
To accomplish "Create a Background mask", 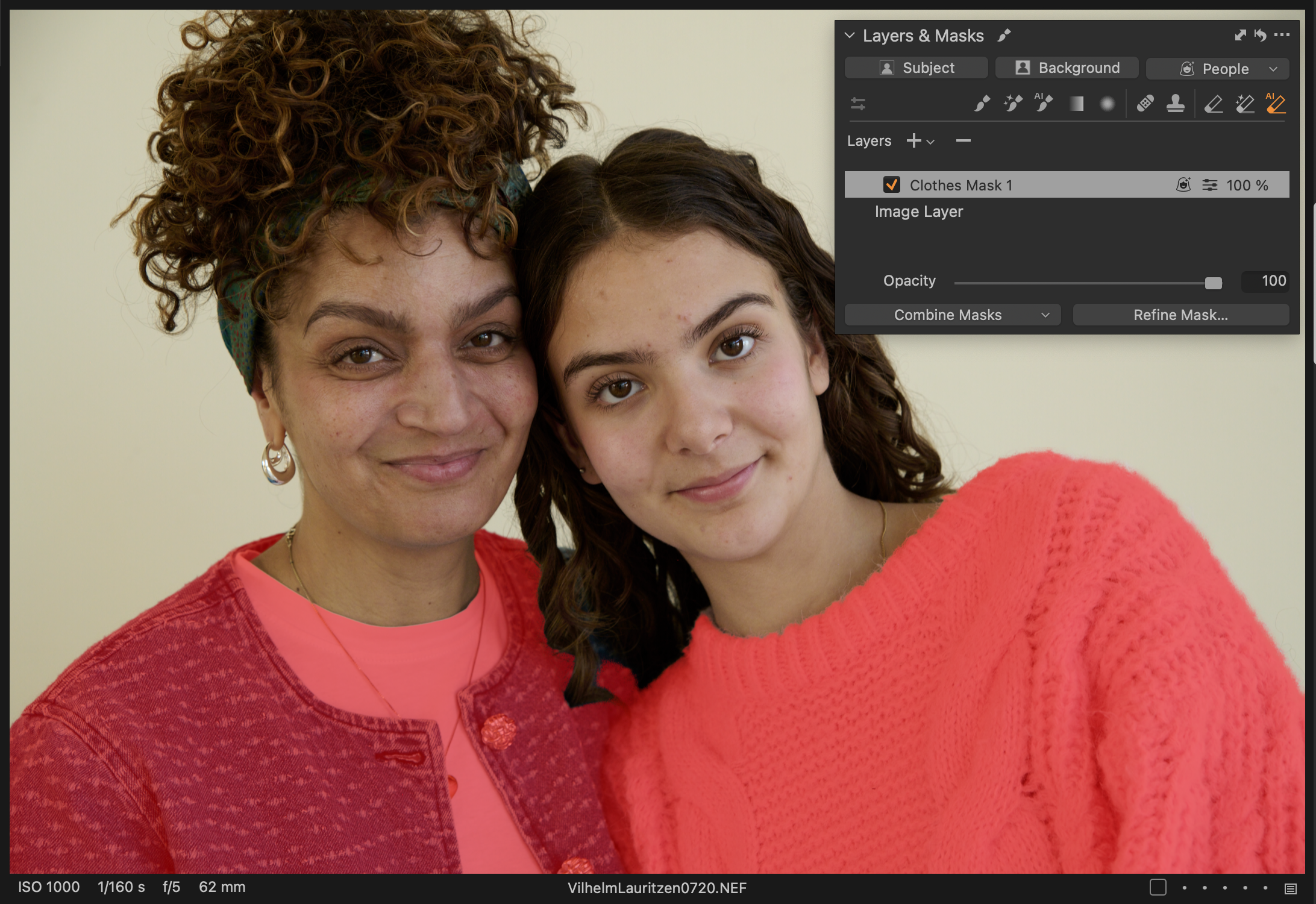I will point(1067,67).
